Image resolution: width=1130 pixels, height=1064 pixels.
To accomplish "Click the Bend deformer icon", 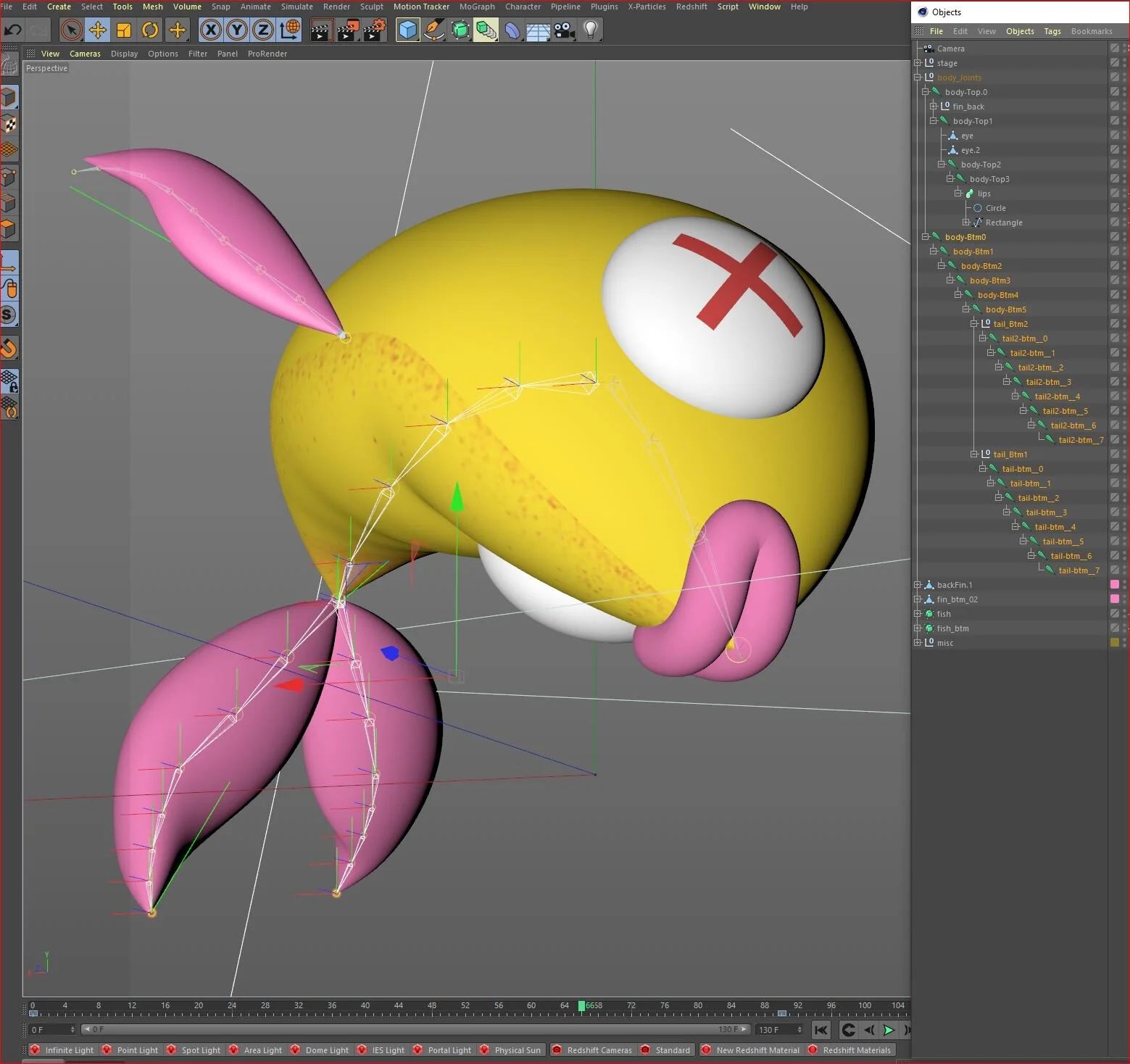I will pos(512,30).
